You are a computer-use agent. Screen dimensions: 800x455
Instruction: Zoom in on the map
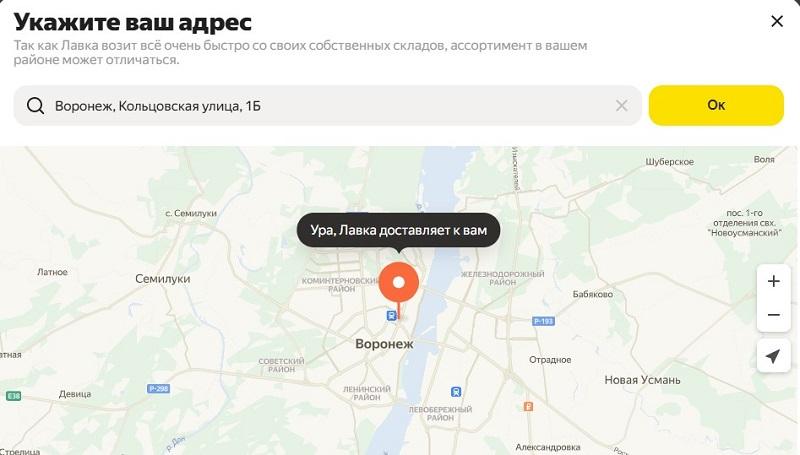click(773, 281)
